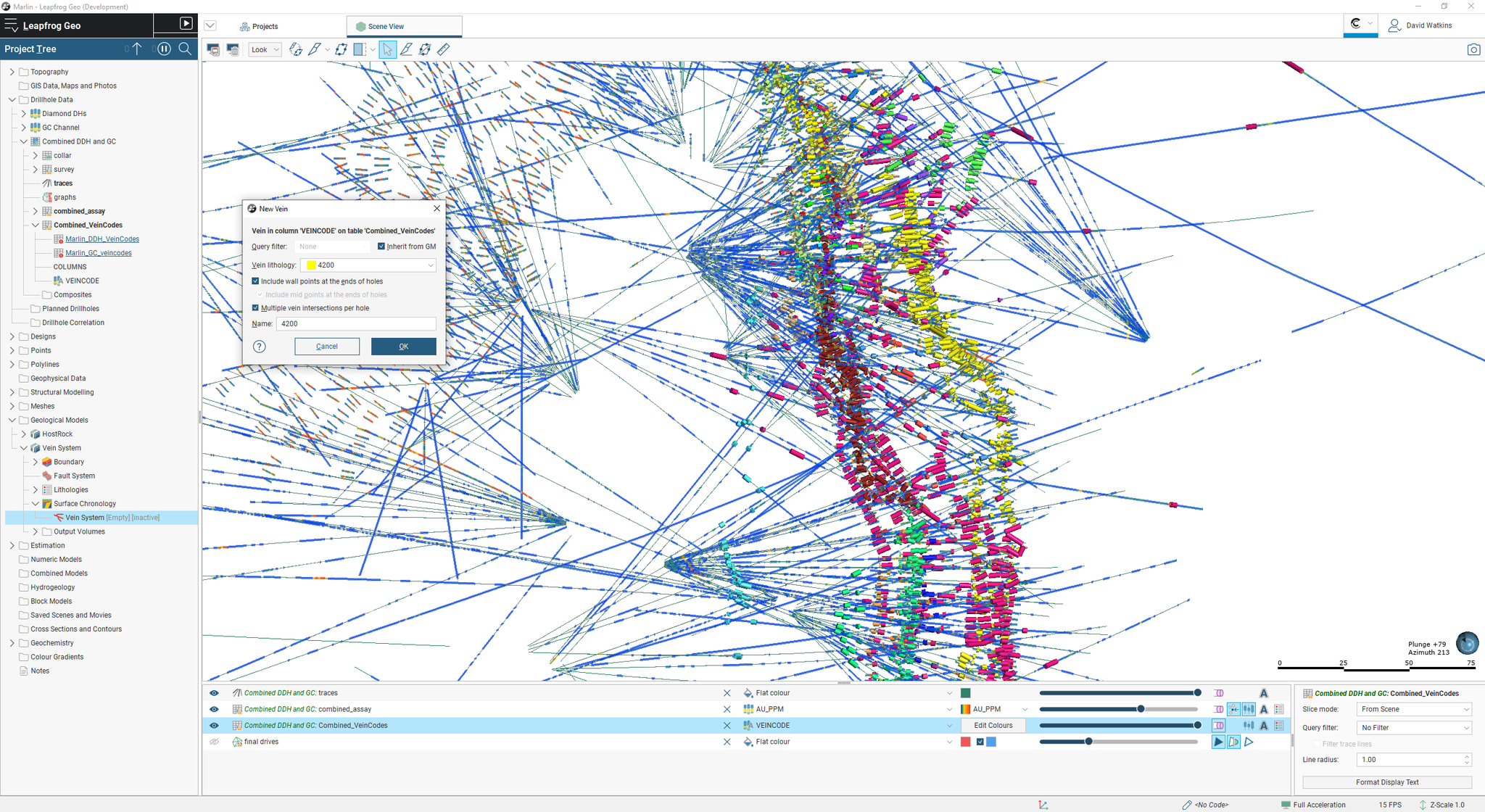Select the draw slicer line tool
The width and height of the screenshot is (1485, 812).
click(315, 49)
